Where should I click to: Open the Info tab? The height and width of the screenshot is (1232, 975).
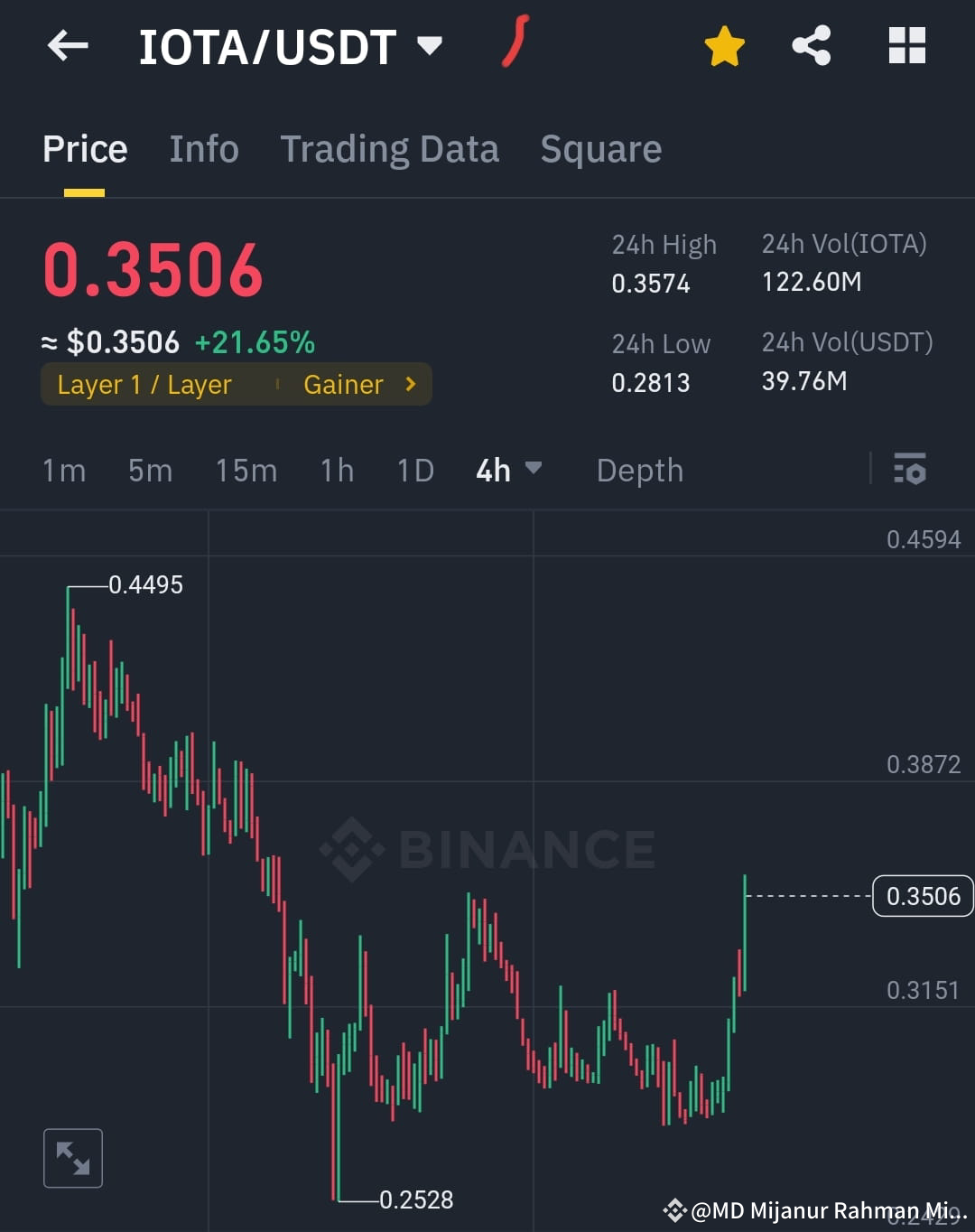click(x=203, y=148)
